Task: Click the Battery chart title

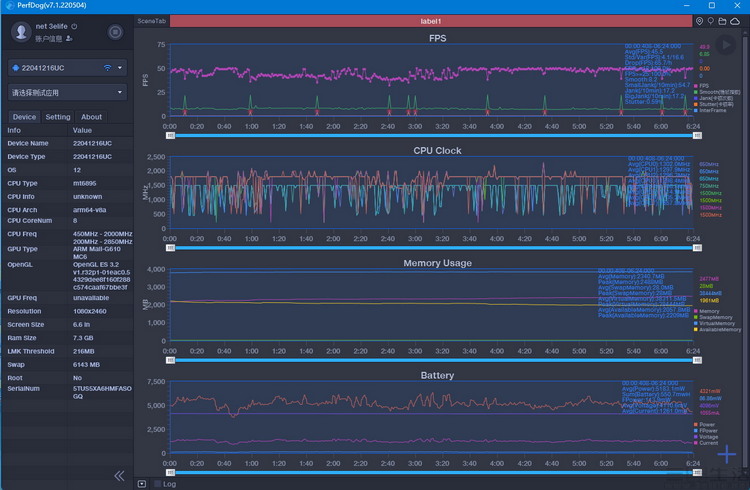Action: pyautogui.click(x=437, y=376)
